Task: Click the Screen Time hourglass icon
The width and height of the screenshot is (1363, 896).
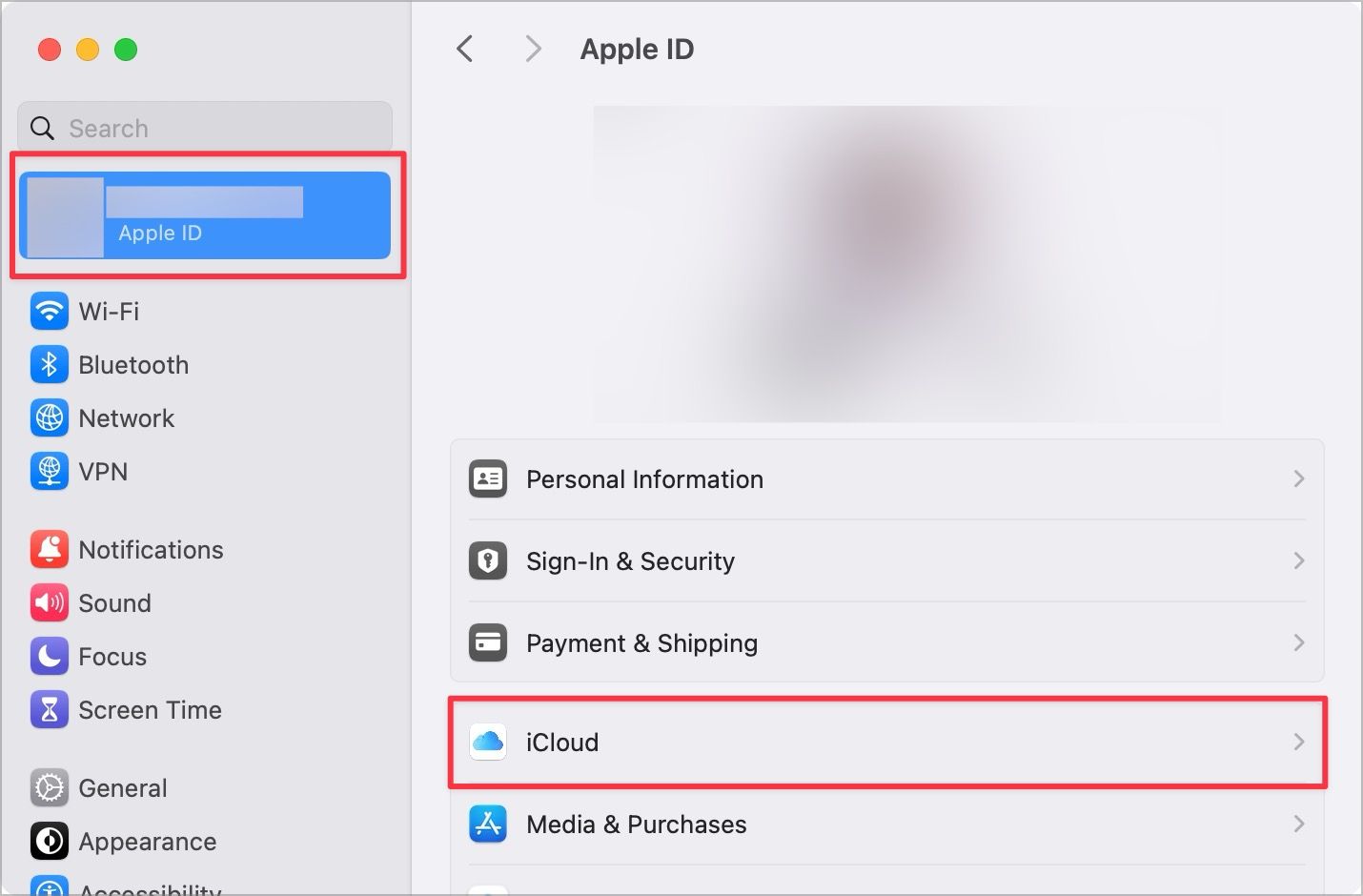Action: (49, 709)
